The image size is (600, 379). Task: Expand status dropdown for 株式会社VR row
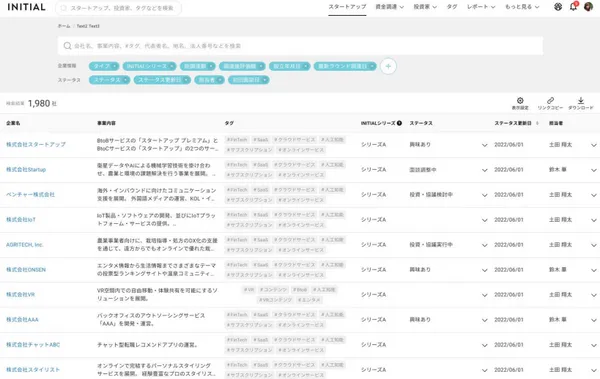pyautogui.click(x=484, y=295)
